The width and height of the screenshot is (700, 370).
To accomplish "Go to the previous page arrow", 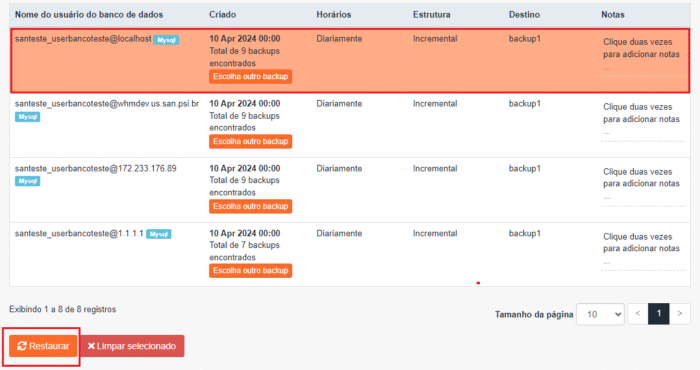I will click(638, 314).
